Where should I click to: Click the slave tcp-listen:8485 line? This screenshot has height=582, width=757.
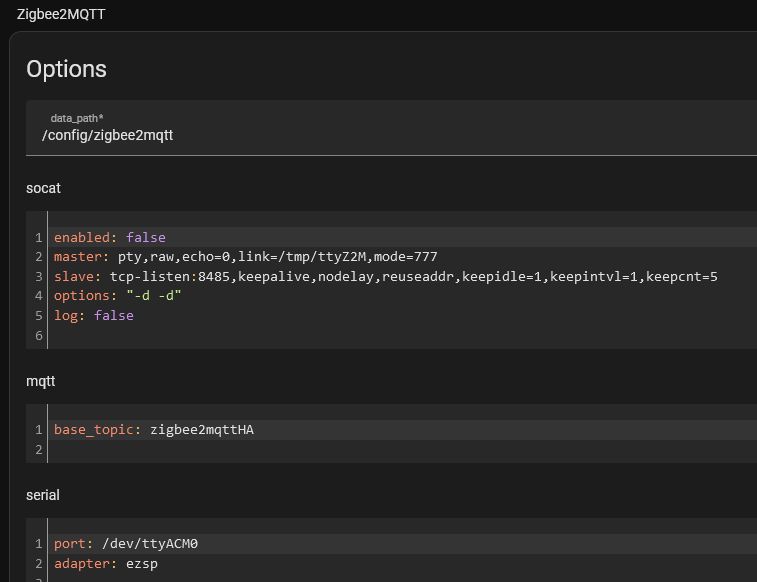[403, 276]
